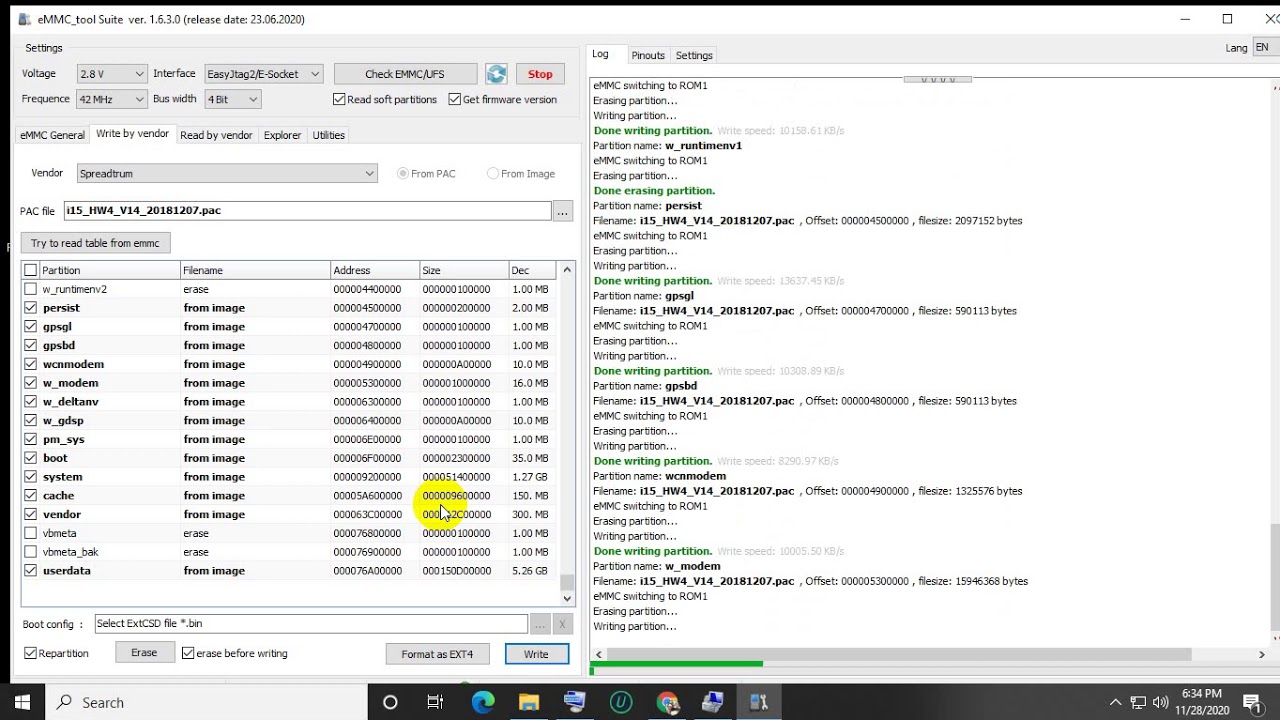Click the Write button

pos(536,654)
